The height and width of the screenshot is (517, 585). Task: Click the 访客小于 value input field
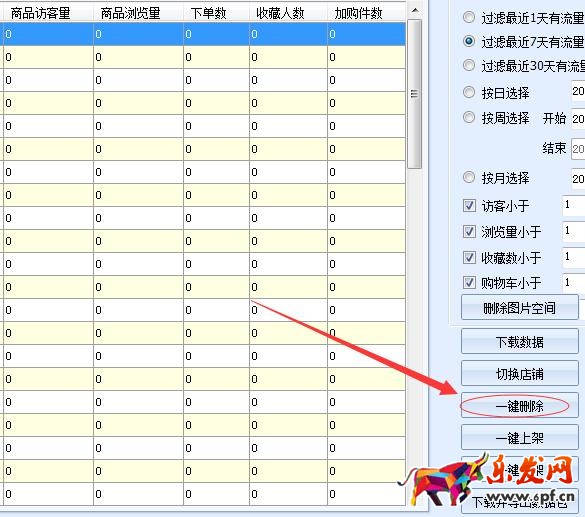click(x=573, y=205)
